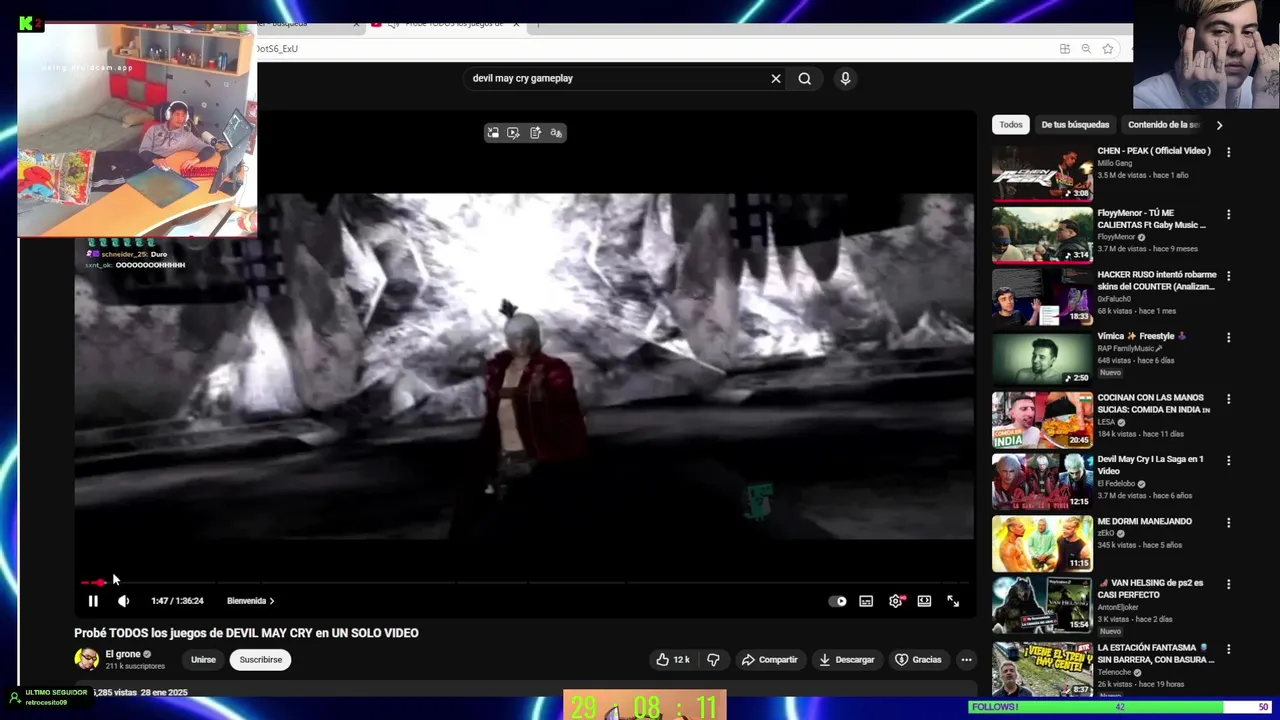
Task: Click the 'RAP FamilyMusic' channel name
Action: [1128, 348]
